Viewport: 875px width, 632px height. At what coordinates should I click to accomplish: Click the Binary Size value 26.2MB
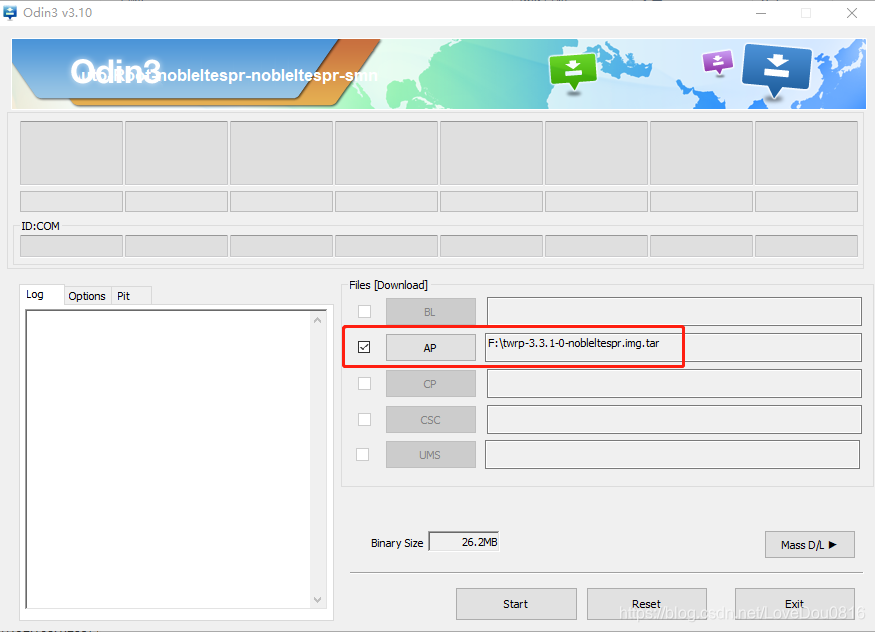click(464, 542)
